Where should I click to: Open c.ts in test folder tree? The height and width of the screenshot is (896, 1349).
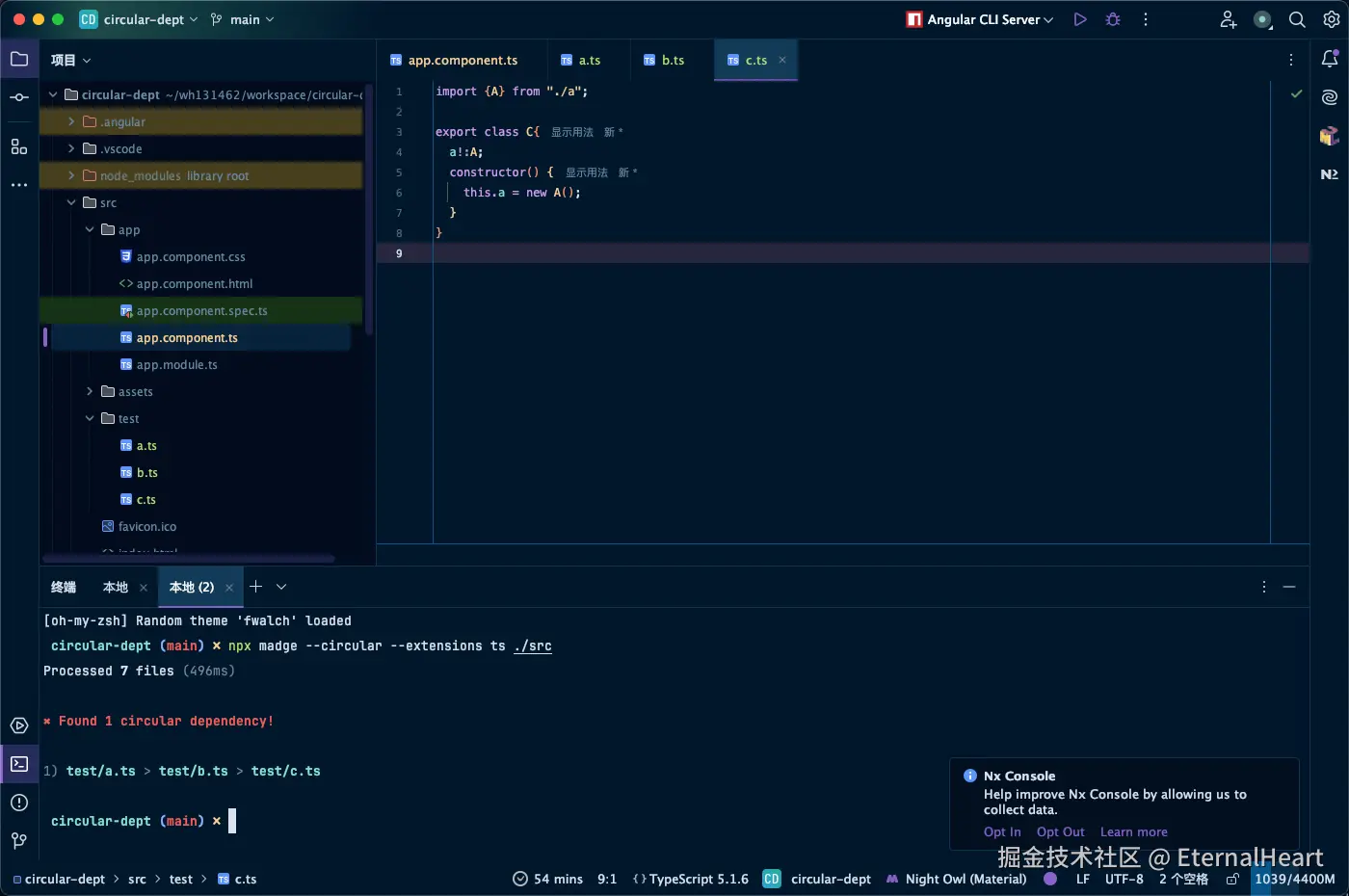pos(146,500)
